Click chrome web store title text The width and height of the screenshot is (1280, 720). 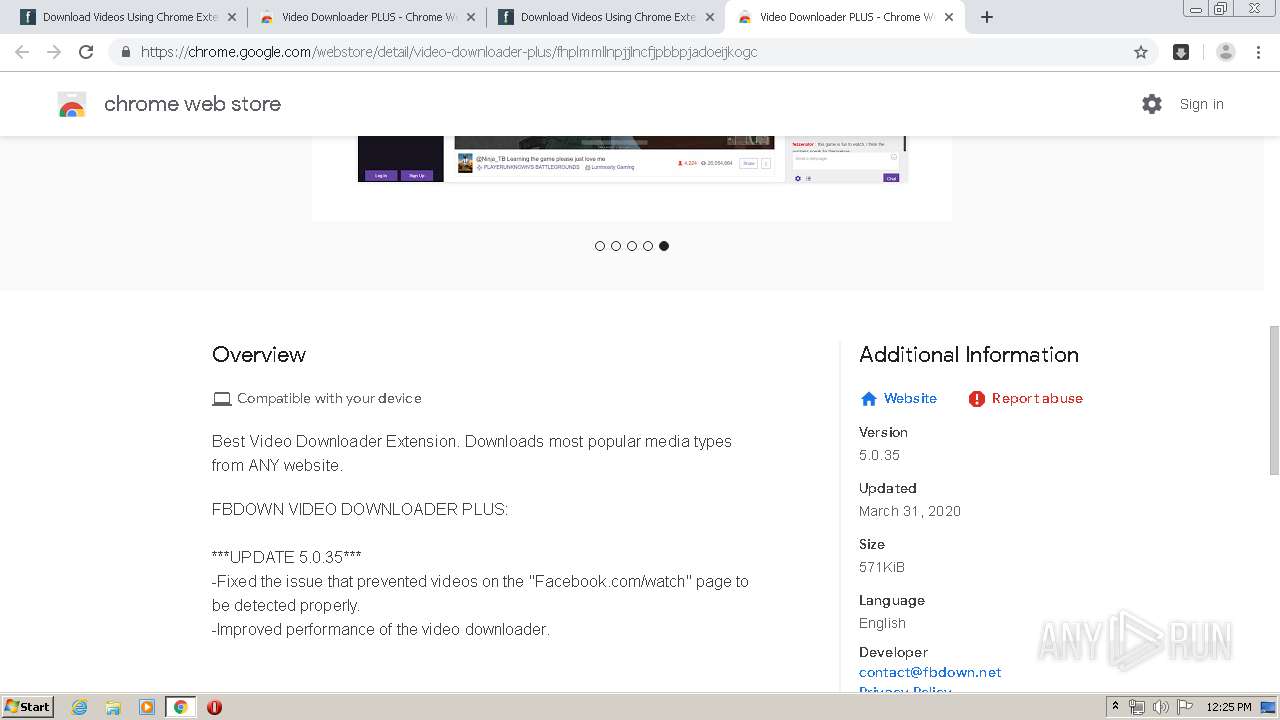coord(192,104)
